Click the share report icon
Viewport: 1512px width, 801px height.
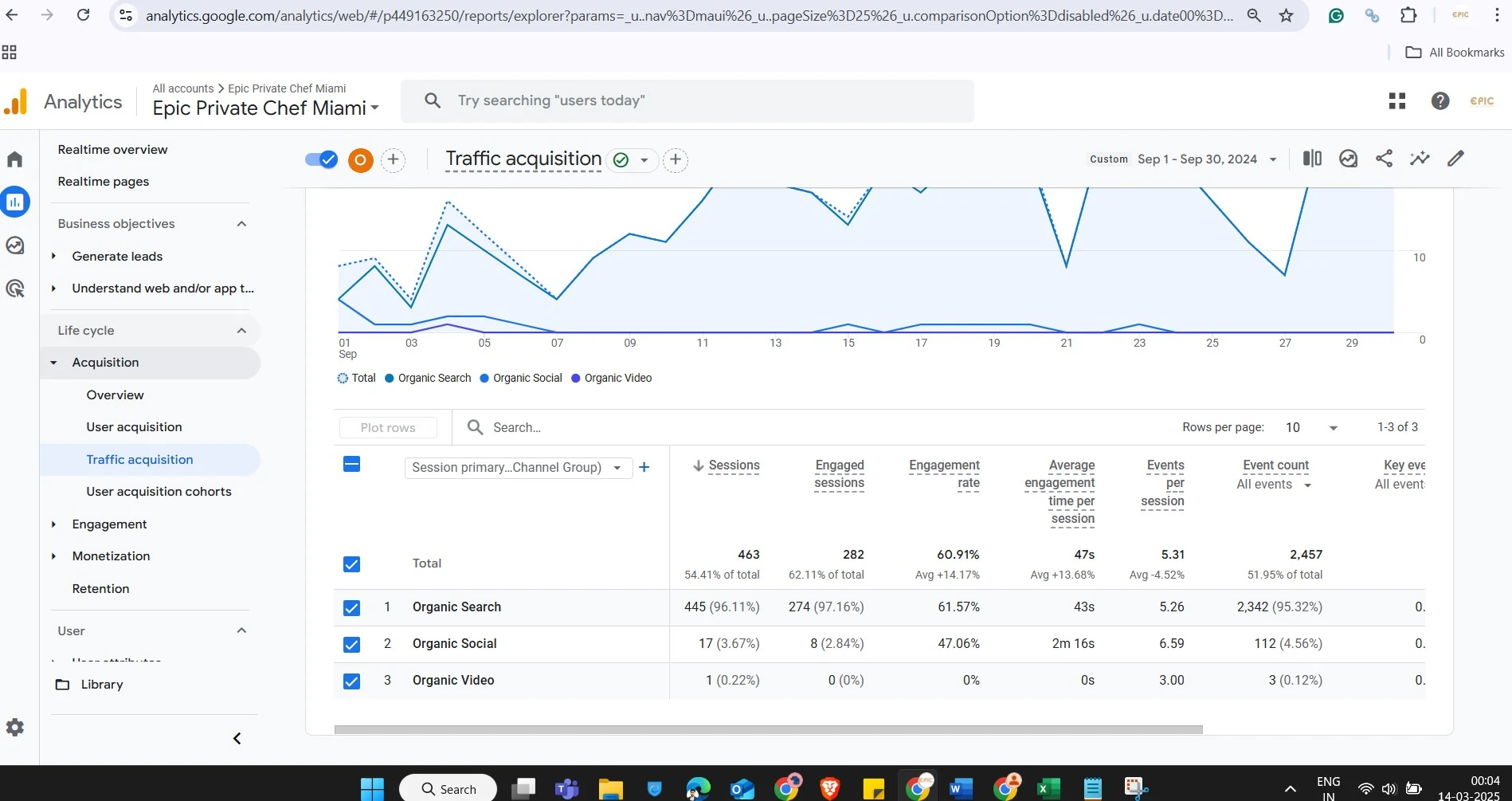click(x=1384, y=159)
